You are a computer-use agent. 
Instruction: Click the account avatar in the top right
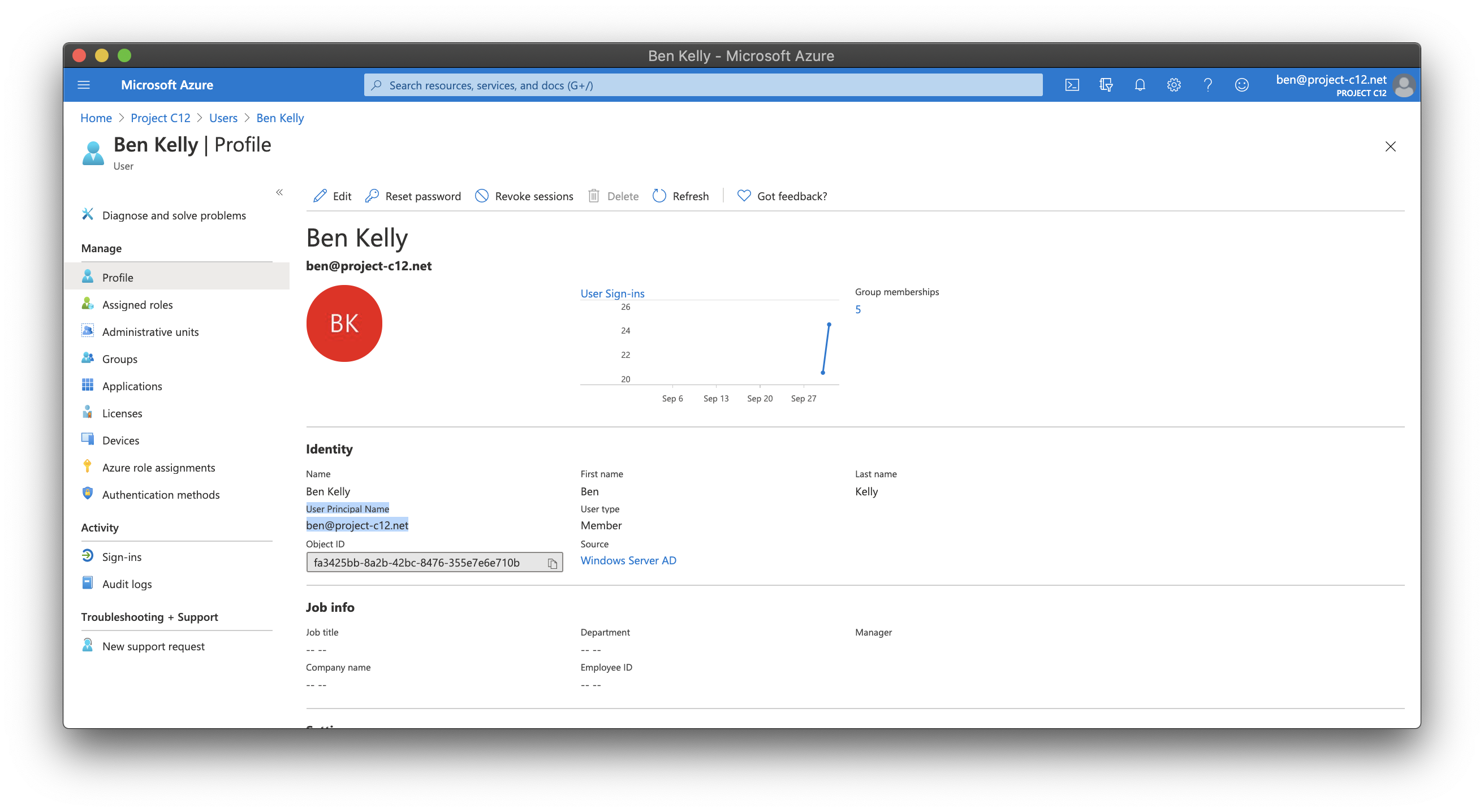(1403, 86)
